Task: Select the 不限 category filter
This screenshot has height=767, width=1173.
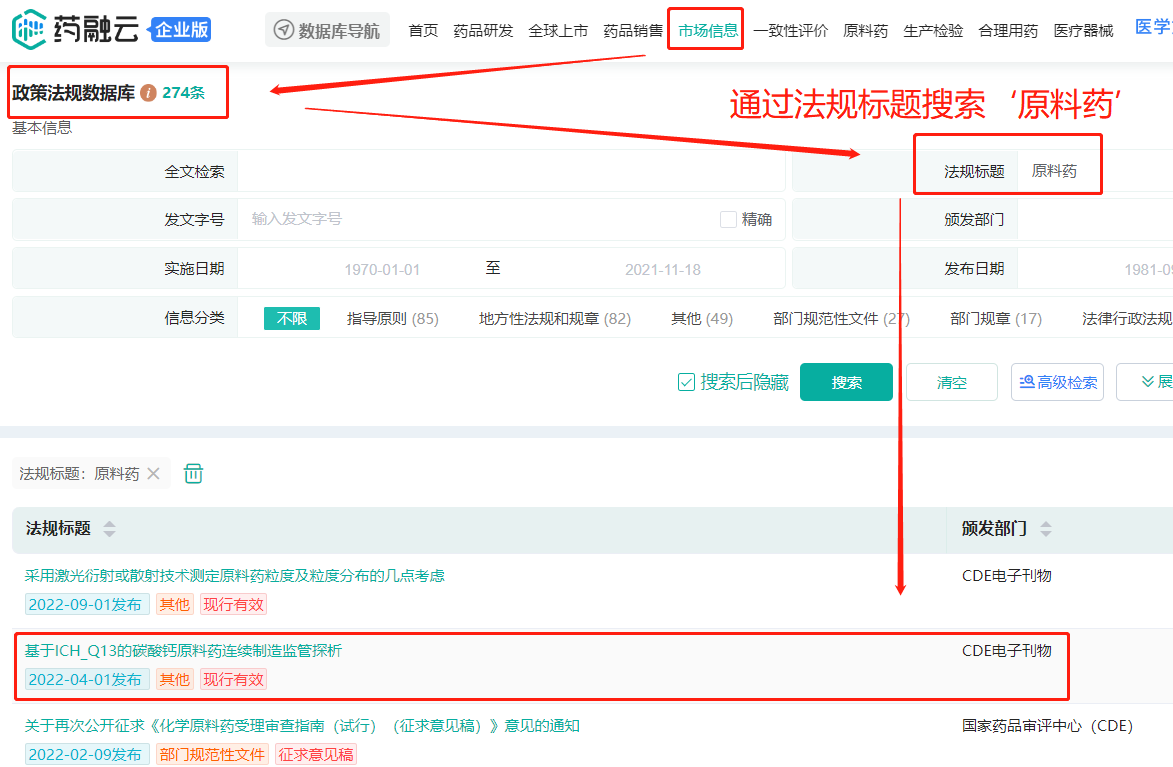Action: pyautogui.click(x=292, y=318)
